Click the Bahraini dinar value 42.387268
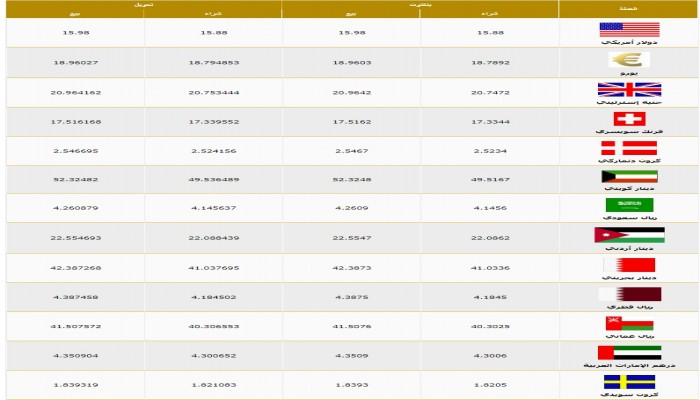Viewport: 700px width, 400px height. (76, 268)
